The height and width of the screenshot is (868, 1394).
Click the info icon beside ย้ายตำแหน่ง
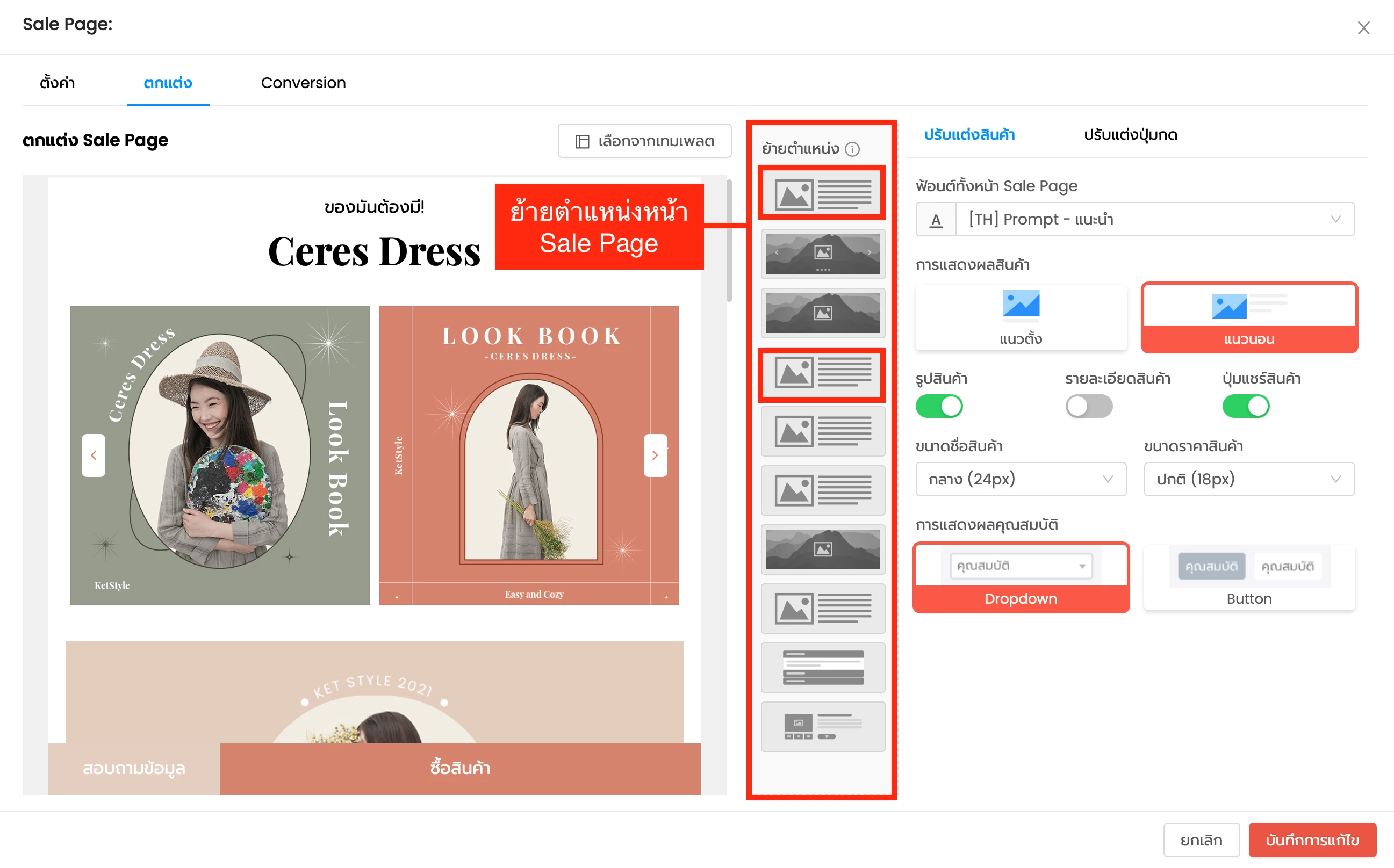coord(852,149)
